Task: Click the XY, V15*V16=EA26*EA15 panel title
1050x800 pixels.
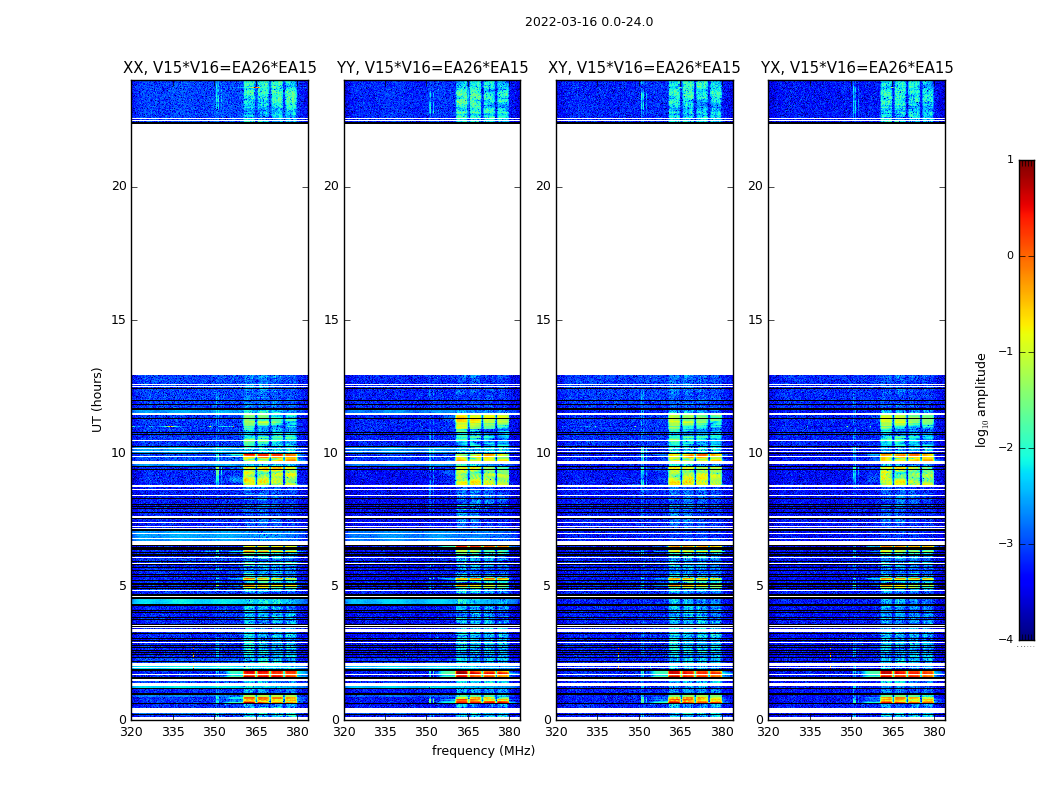Action: [x=644, y=68]
